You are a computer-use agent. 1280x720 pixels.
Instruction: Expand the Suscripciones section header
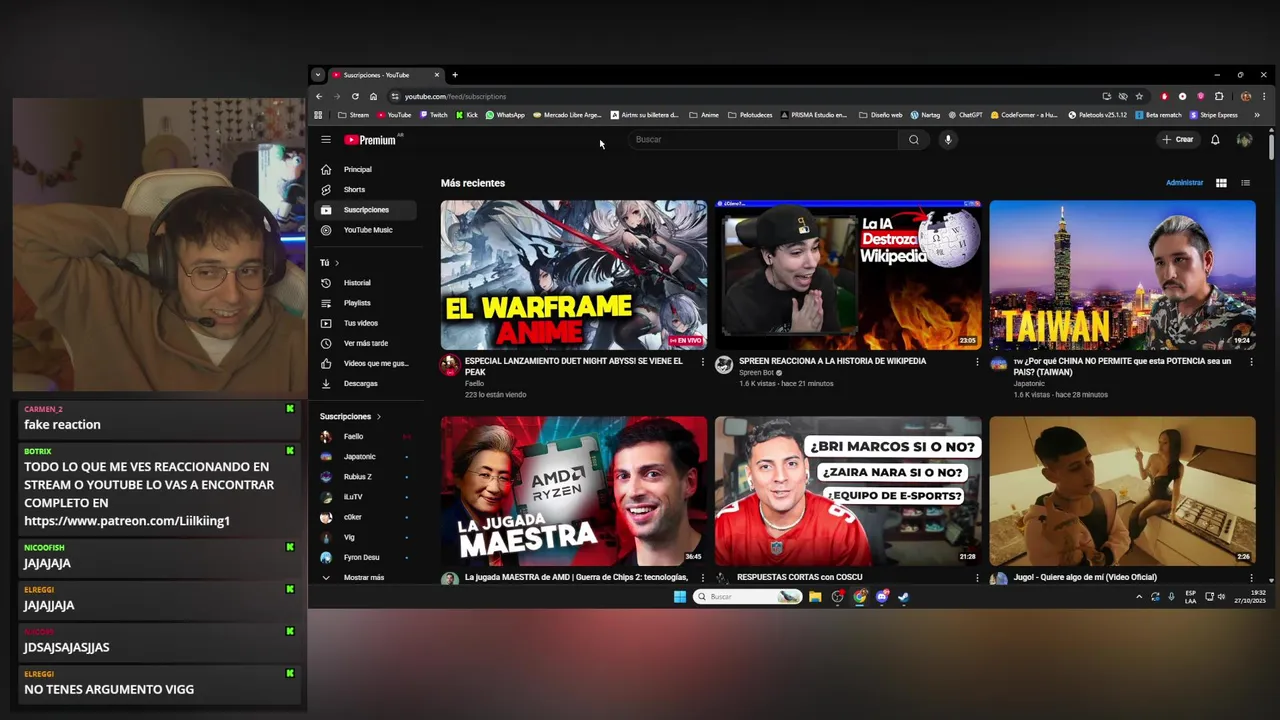point(350,416)
